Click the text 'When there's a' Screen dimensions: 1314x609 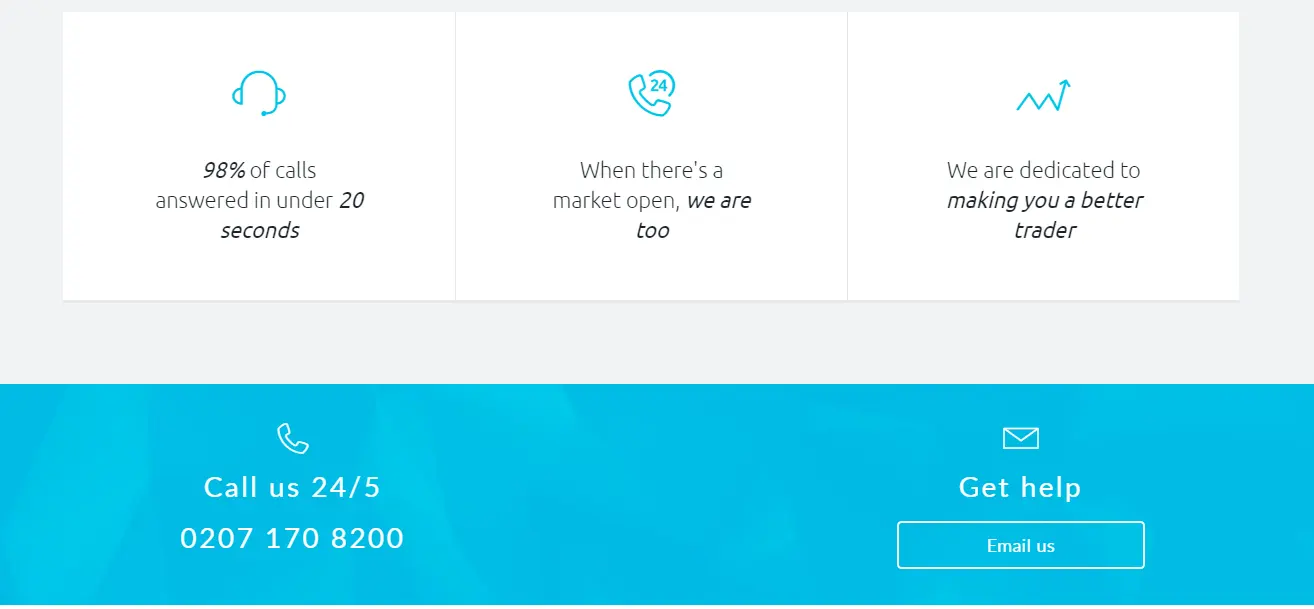651,170
